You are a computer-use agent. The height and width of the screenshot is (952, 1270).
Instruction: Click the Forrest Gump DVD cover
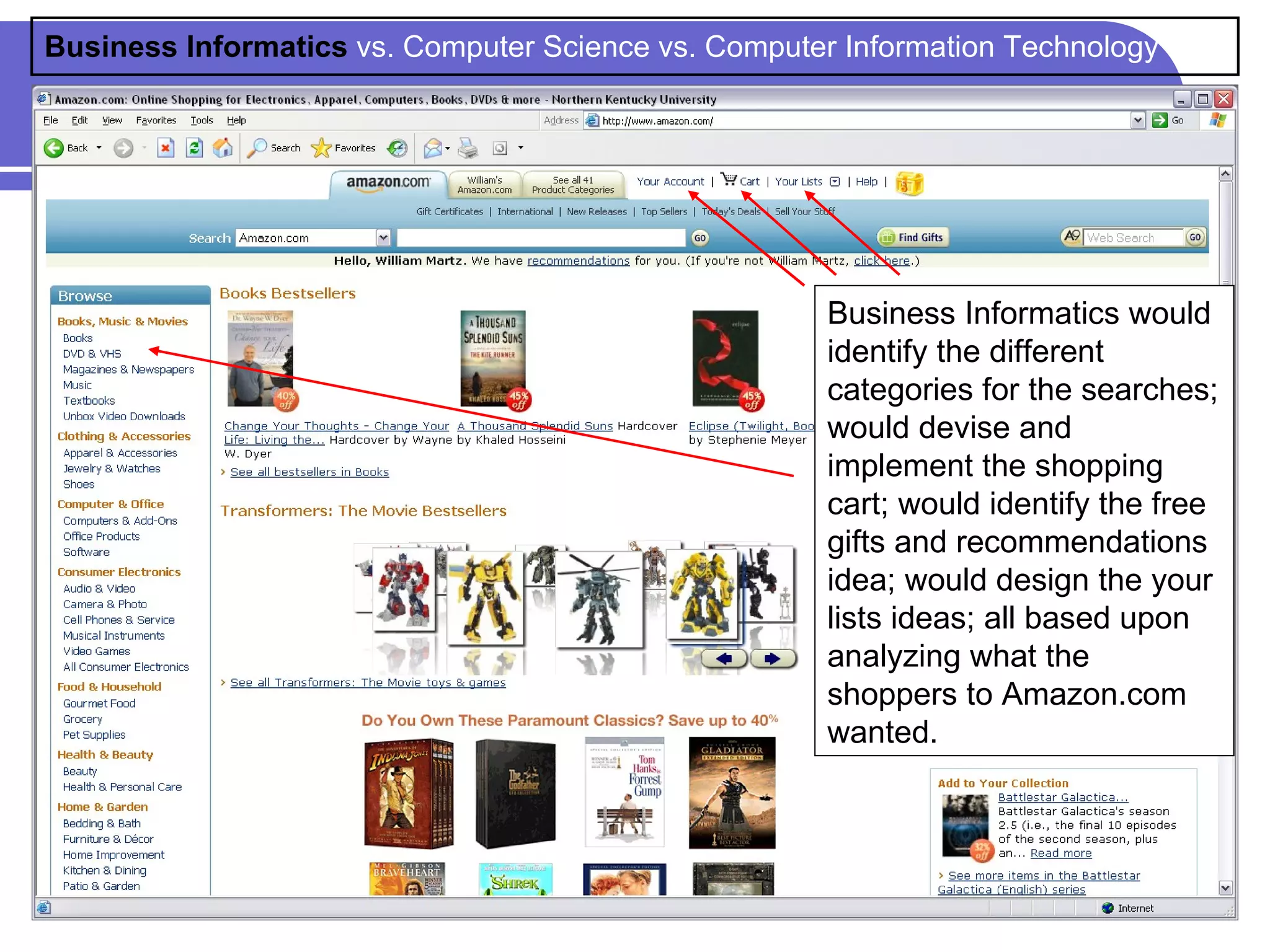pyautogui.click(x=624, y=793)
